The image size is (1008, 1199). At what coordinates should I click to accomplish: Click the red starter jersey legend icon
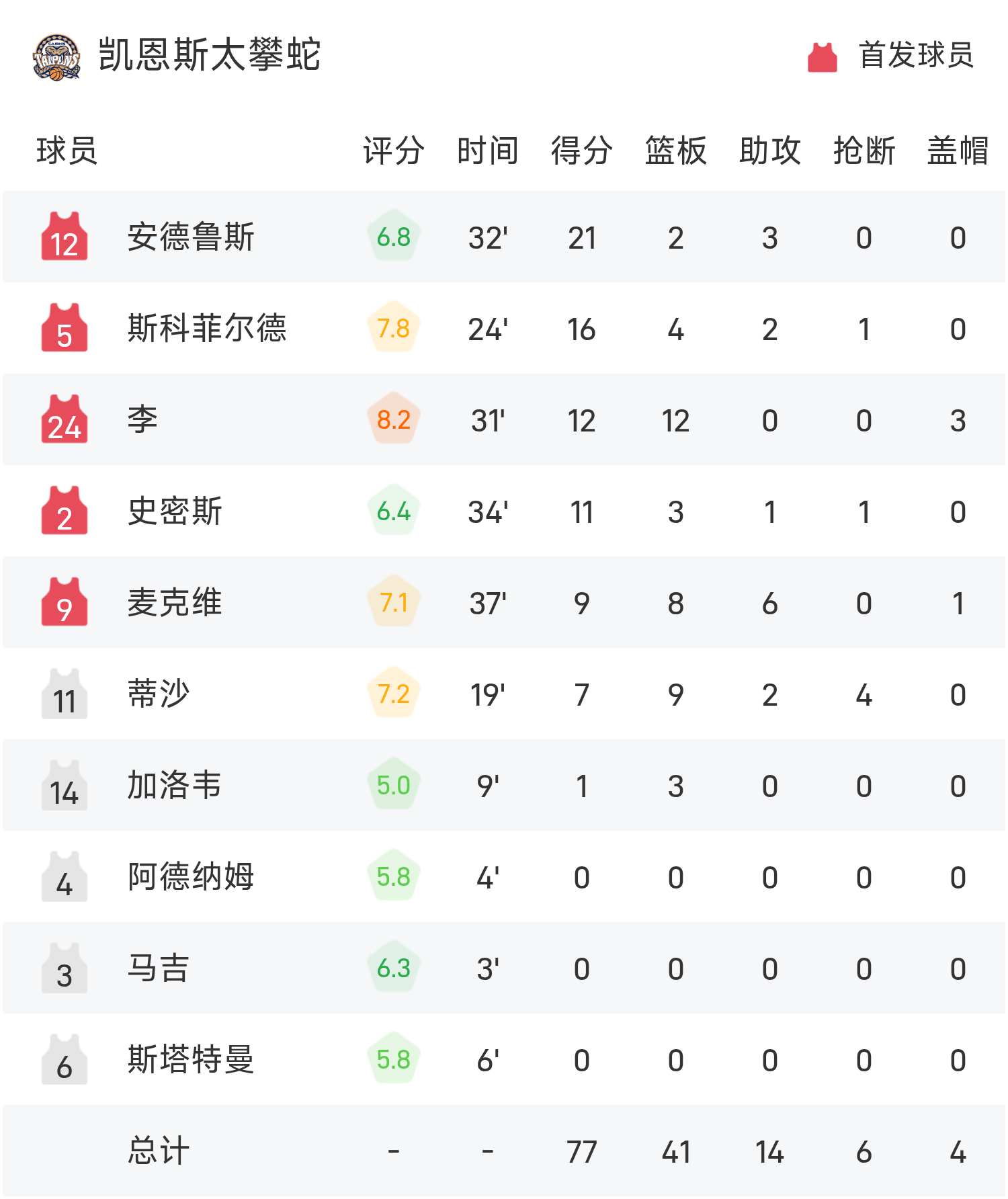(x=822, y=57)
